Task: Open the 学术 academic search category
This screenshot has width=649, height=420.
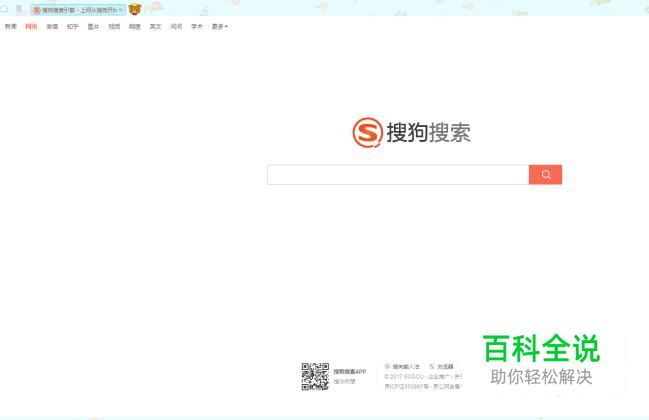Action: click(x=197, y=26)
